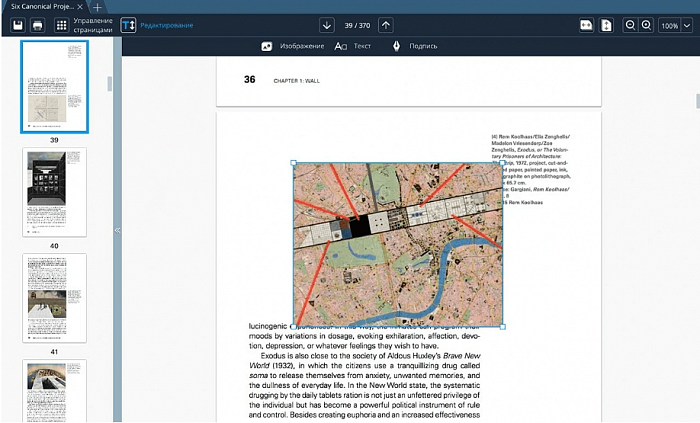Click the single page view icon
Viewport: 700px width, 423px height.
606,25
